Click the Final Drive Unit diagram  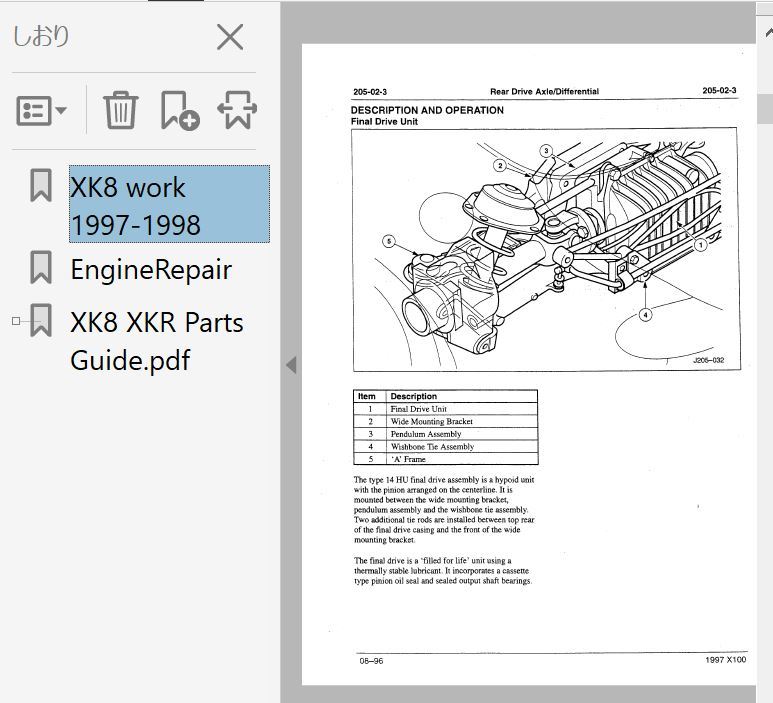click(546, 249)
